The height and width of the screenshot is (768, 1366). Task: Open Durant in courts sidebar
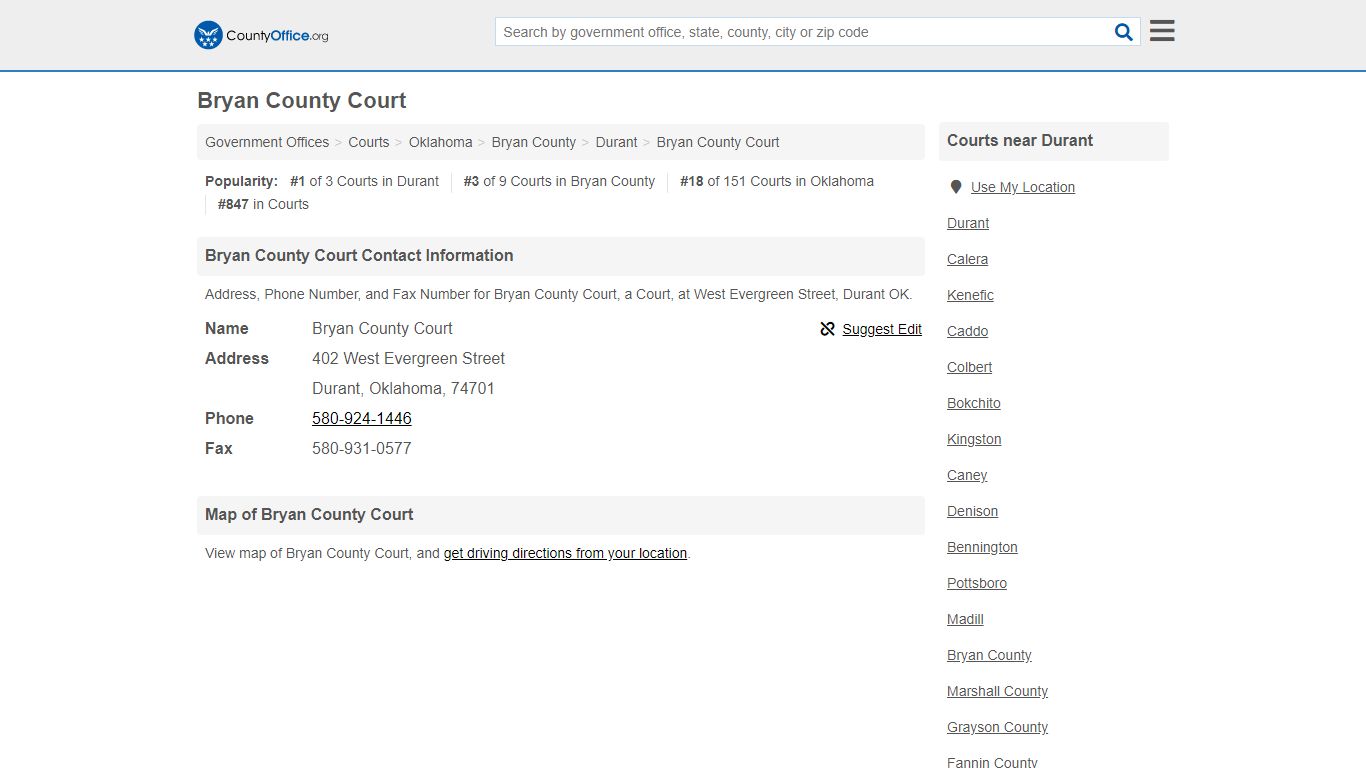968,223
